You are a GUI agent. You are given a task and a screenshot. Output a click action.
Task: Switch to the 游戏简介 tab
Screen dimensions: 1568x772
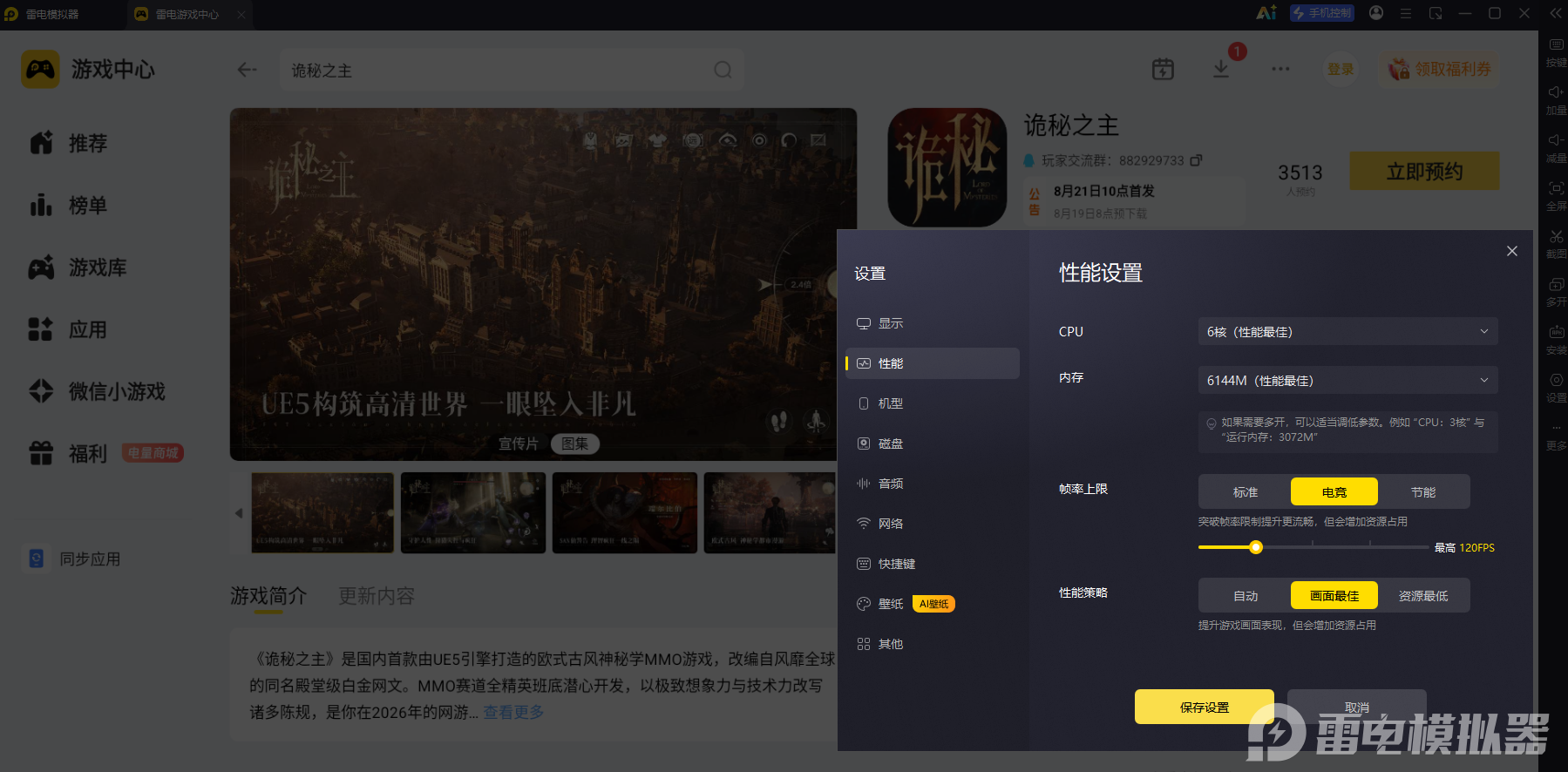click(268, 596)
